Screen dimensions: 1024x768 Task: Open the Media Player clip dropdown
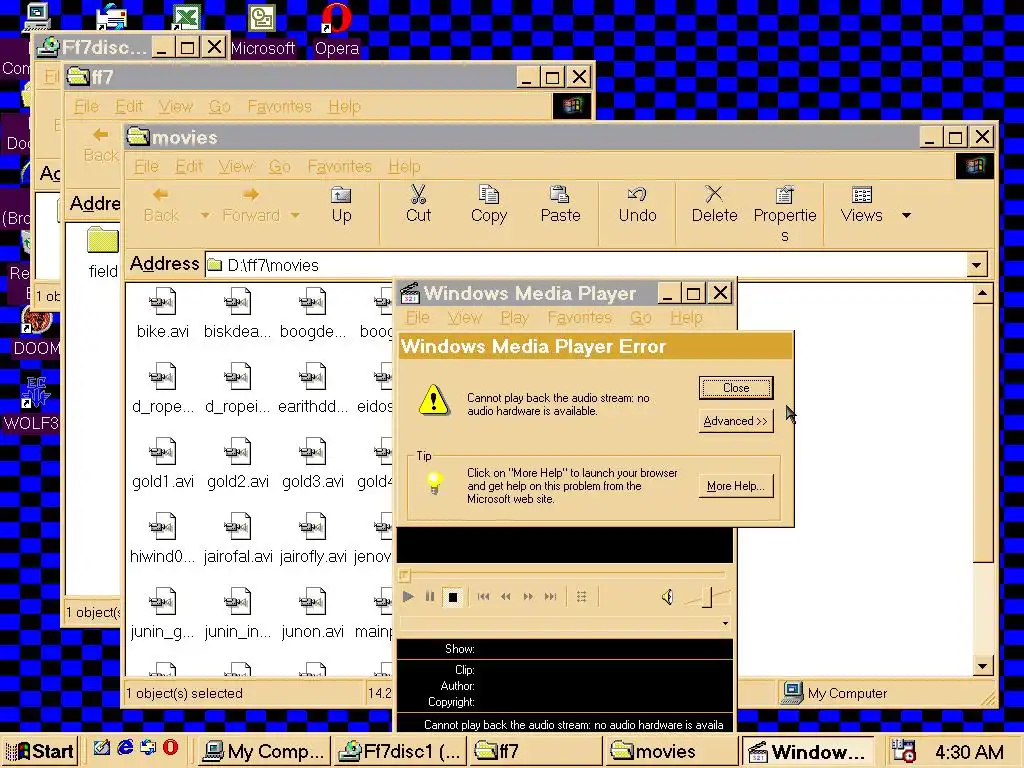pos(725,623)
